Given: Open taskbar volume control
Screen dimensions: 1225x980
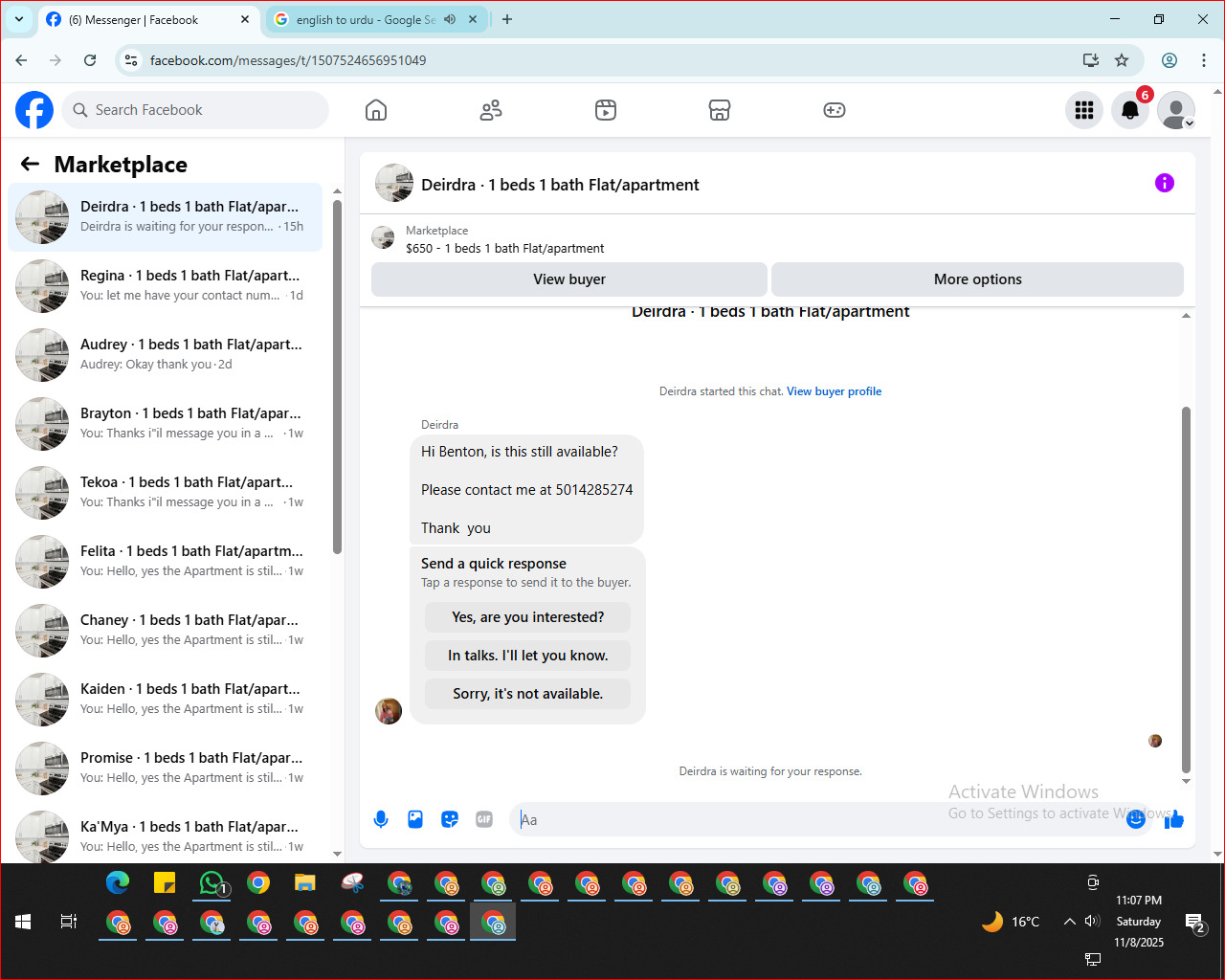Looking at the screenshot, I should [x=1092, y=922].
